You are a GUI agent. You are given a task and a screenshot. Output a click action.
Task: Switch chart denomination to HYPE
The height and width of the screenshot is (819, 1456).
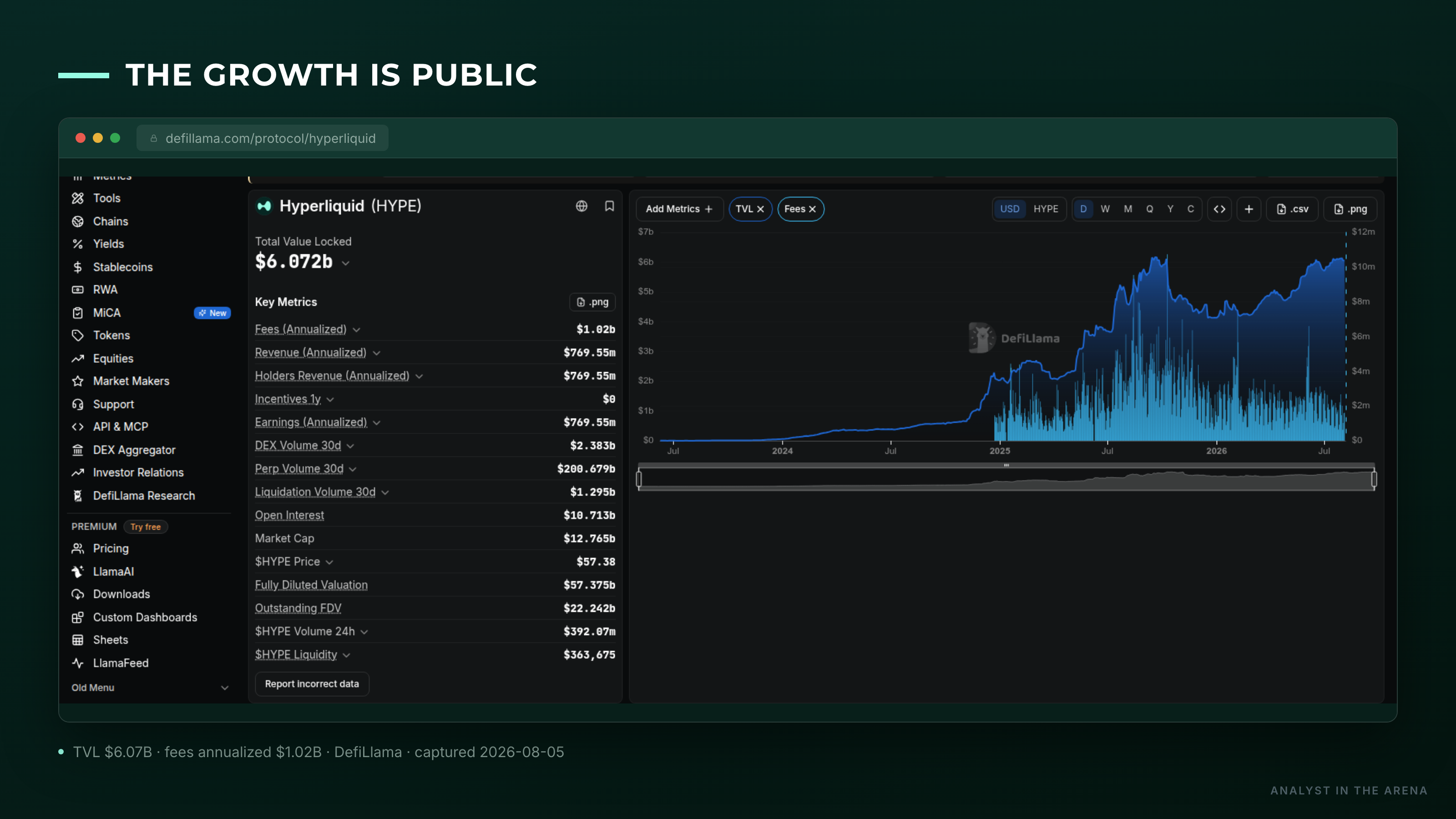pos(1046,209)
